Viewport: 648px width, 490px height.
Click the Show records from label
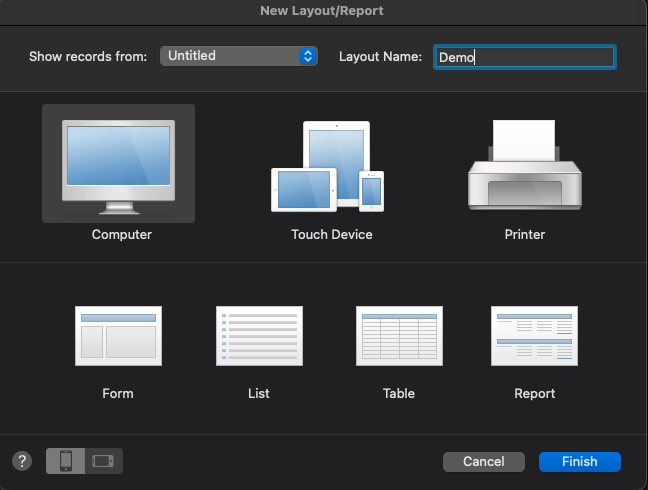pos(88,56)
